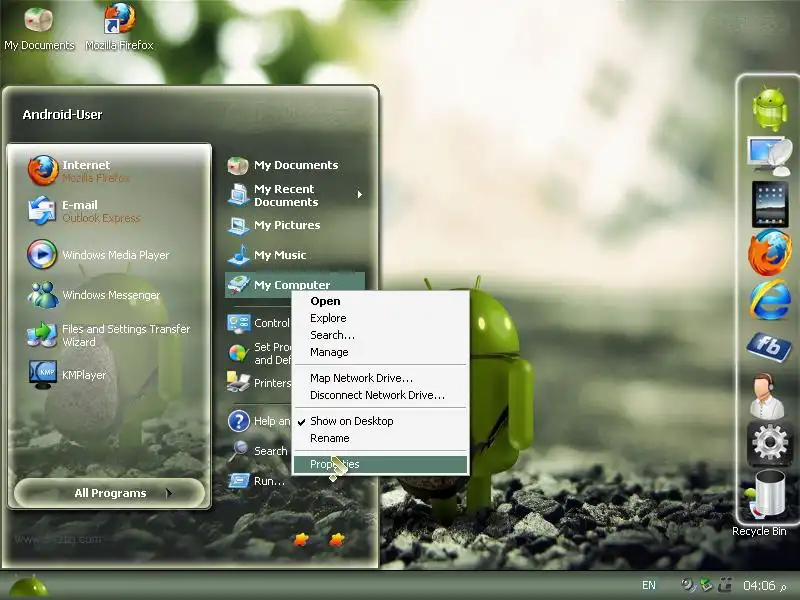This screenshot has height=600, width=800.
Task: Open E-mail Outlook Express entry
Action: point(110,211)
